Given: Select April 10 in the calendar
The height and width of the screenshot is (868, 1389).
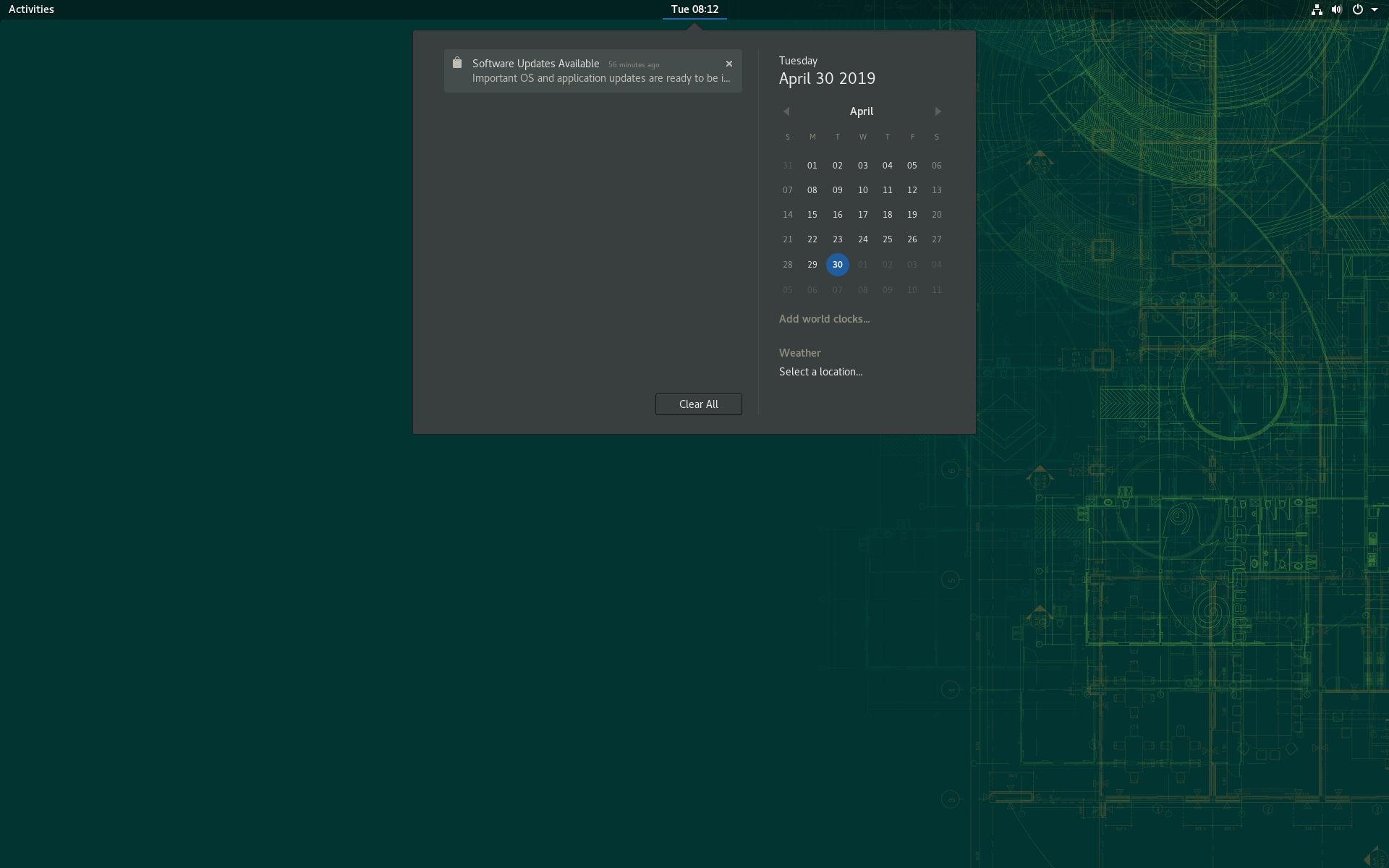Looking at the screenshot, I should 862,190.
